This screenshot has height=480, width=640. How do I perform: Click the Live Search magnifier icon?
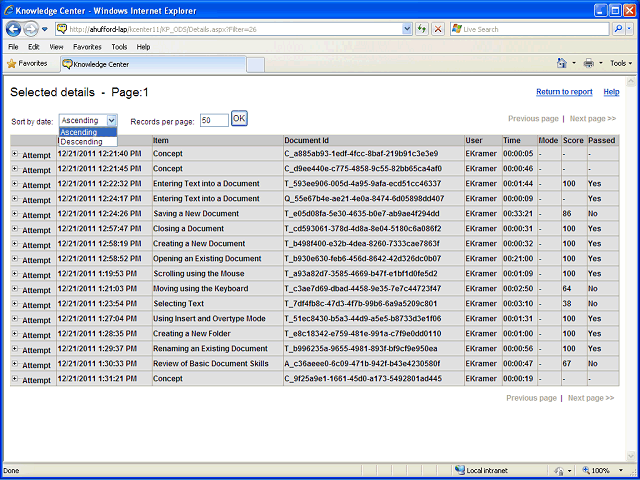point(619,29)
